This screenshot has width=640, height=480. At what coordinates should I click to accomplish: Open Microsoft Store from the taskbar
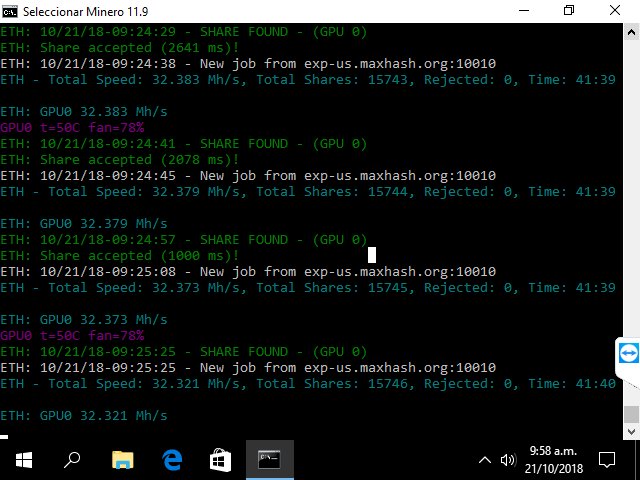[221, 460]
